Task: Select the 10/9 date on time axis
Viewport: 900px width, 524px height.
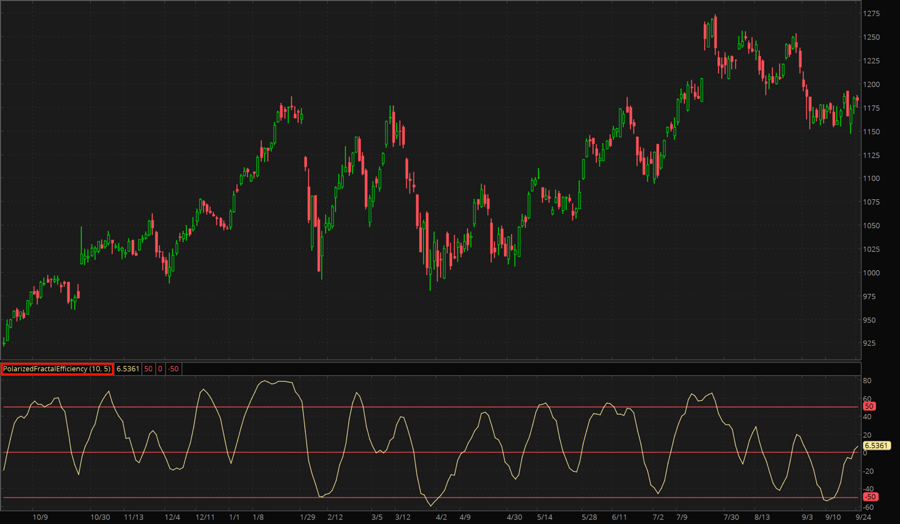Action: (41, 517)
